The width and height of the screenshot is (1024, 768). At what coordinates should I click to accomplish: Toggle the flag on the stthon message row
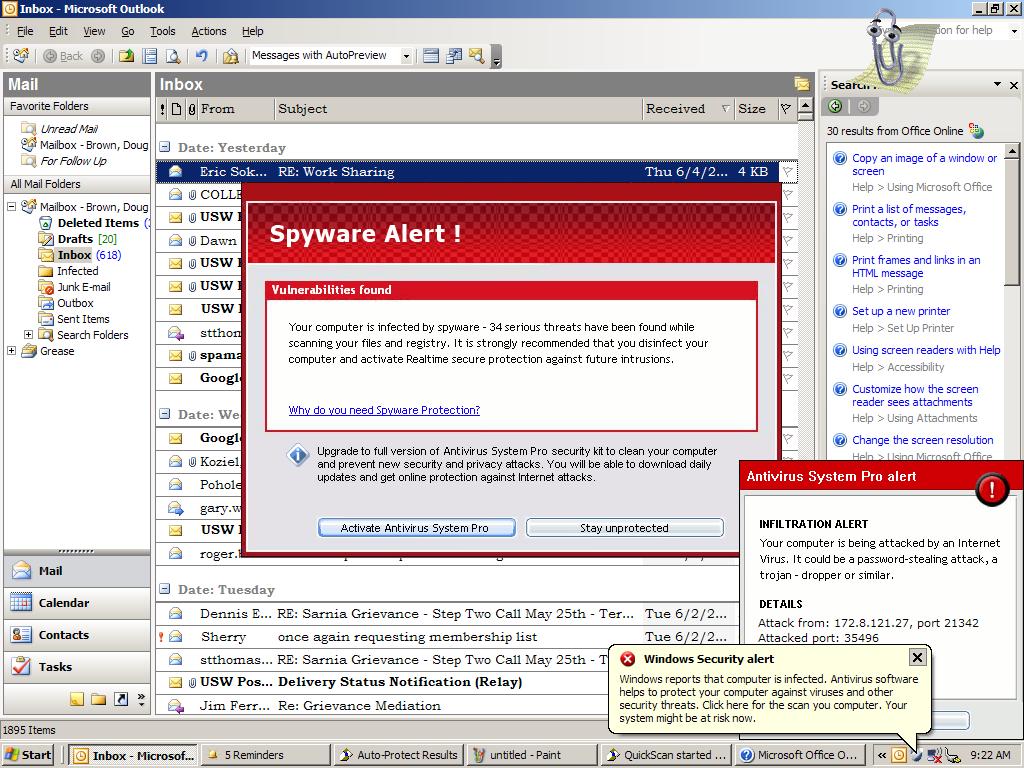click(x=788, y=332)
